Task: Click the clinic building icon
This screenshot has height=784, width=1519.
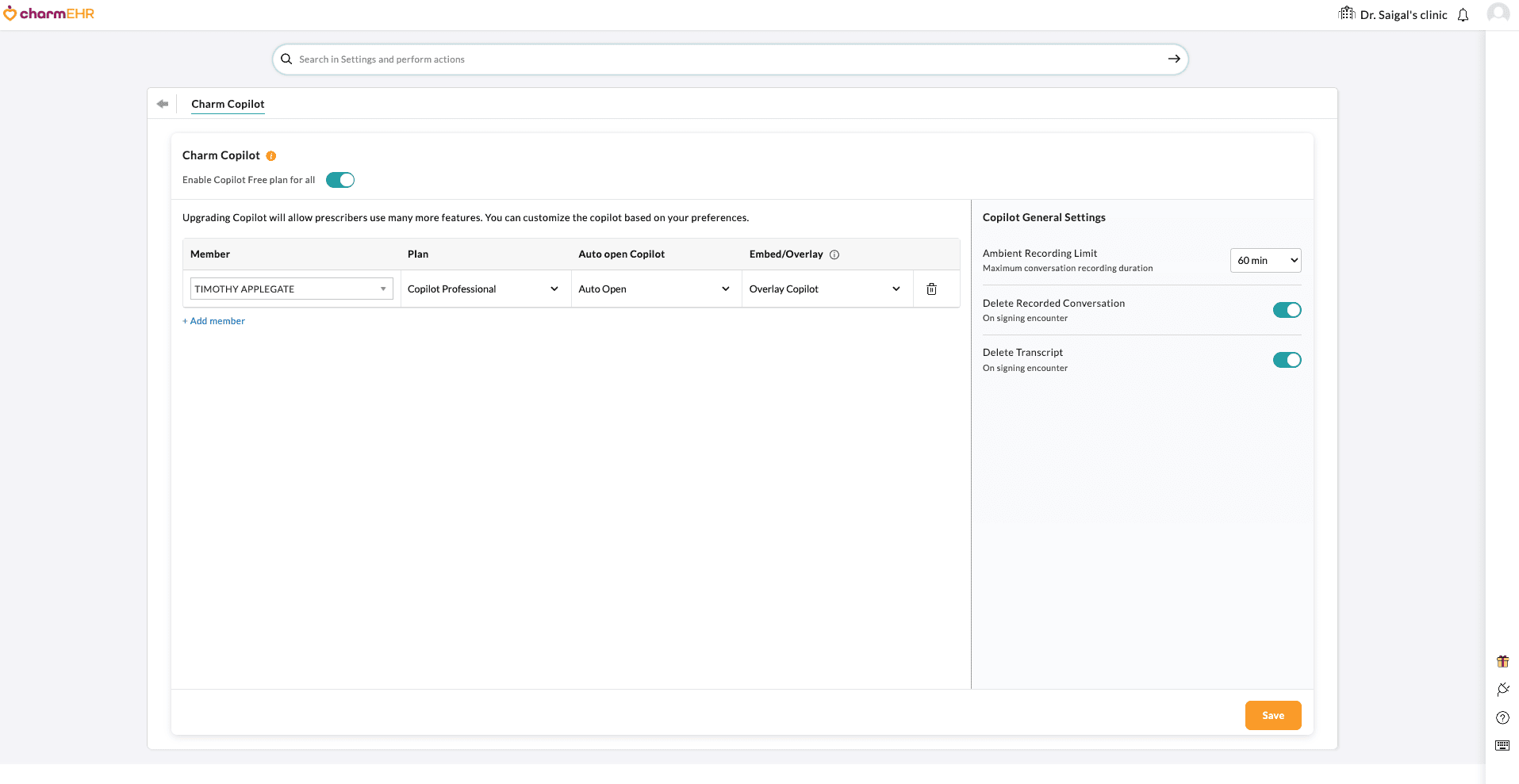Action: coord(1347,13)
